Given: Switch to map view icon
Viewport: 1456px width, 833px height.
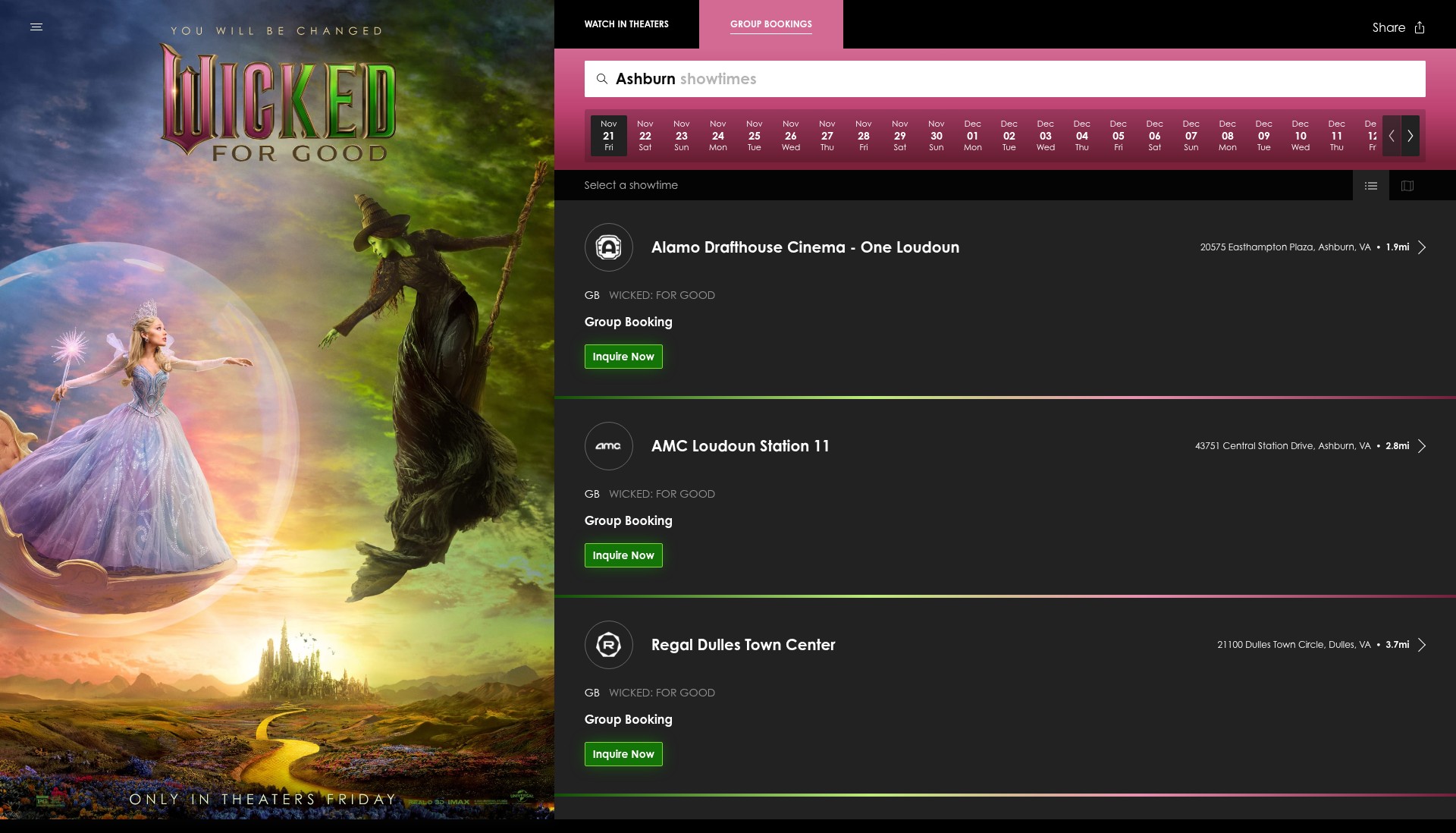Looking at the screenshot, I should pos(1407,186).
